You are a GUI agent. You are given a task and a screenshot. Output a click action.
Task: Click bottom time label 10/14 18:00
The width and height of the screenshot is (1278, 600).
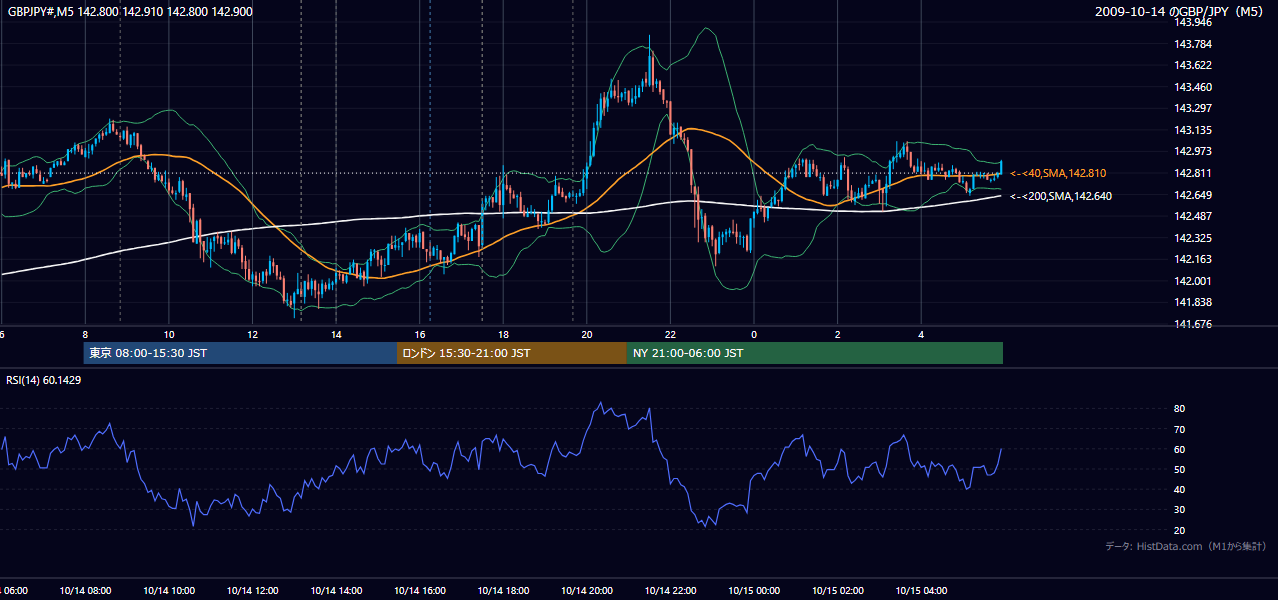pos(504,591)
